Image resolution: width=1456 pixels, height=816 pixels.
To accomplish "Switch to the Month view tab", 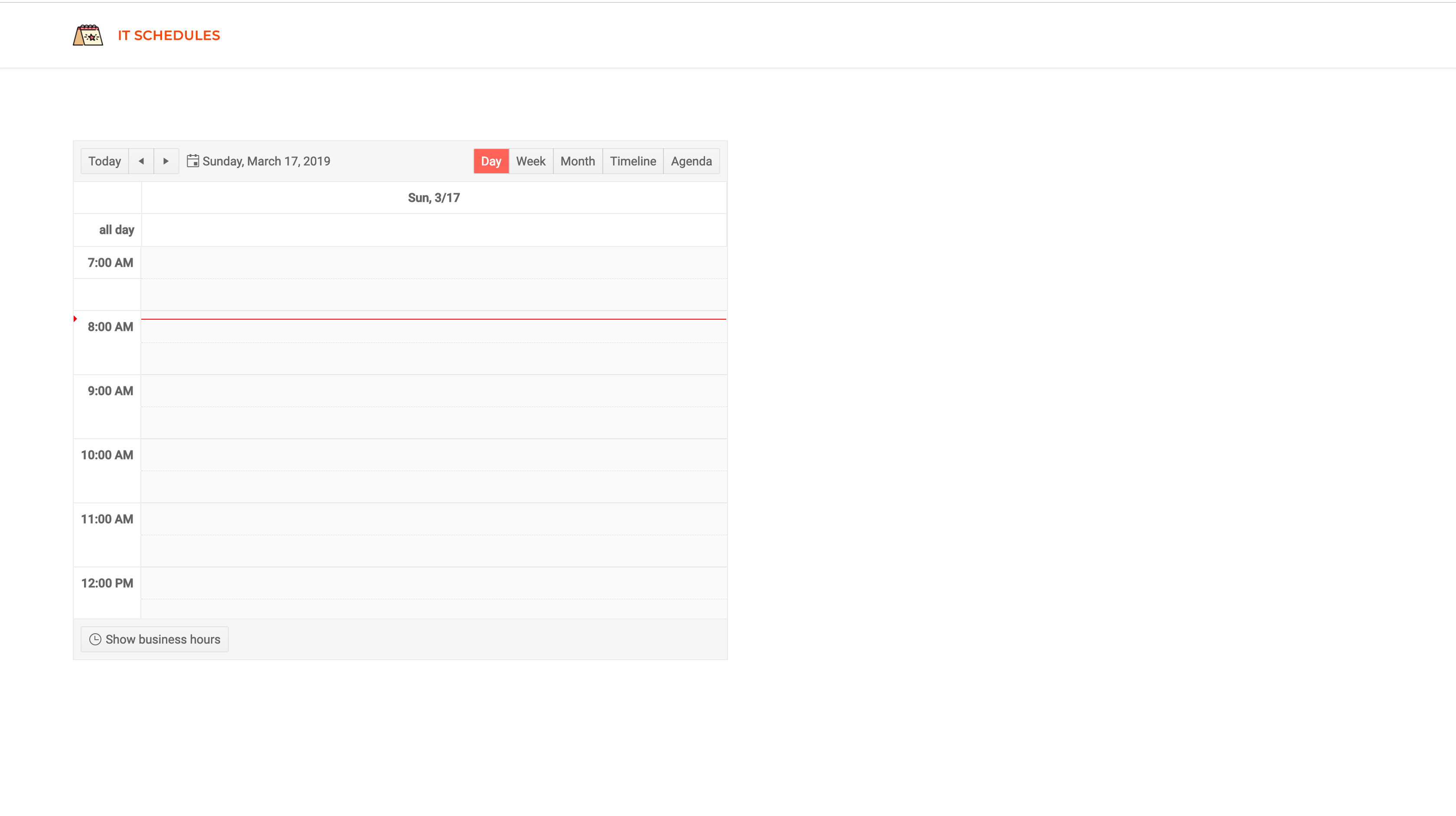I will click(578, 161).
